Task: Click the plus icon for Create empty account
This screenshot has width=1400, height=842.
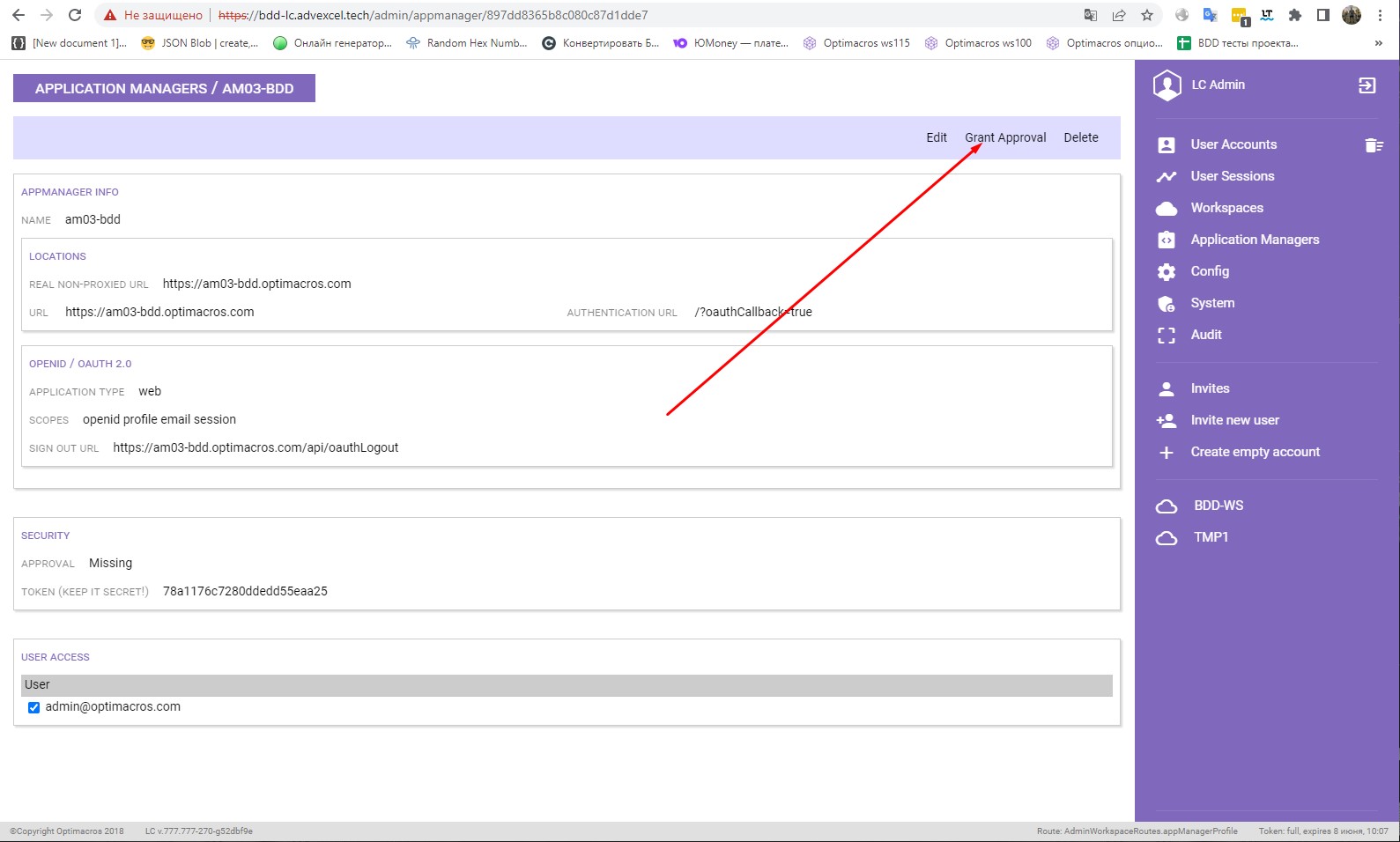Action: pyautogui.click(x=1167, y=452)
